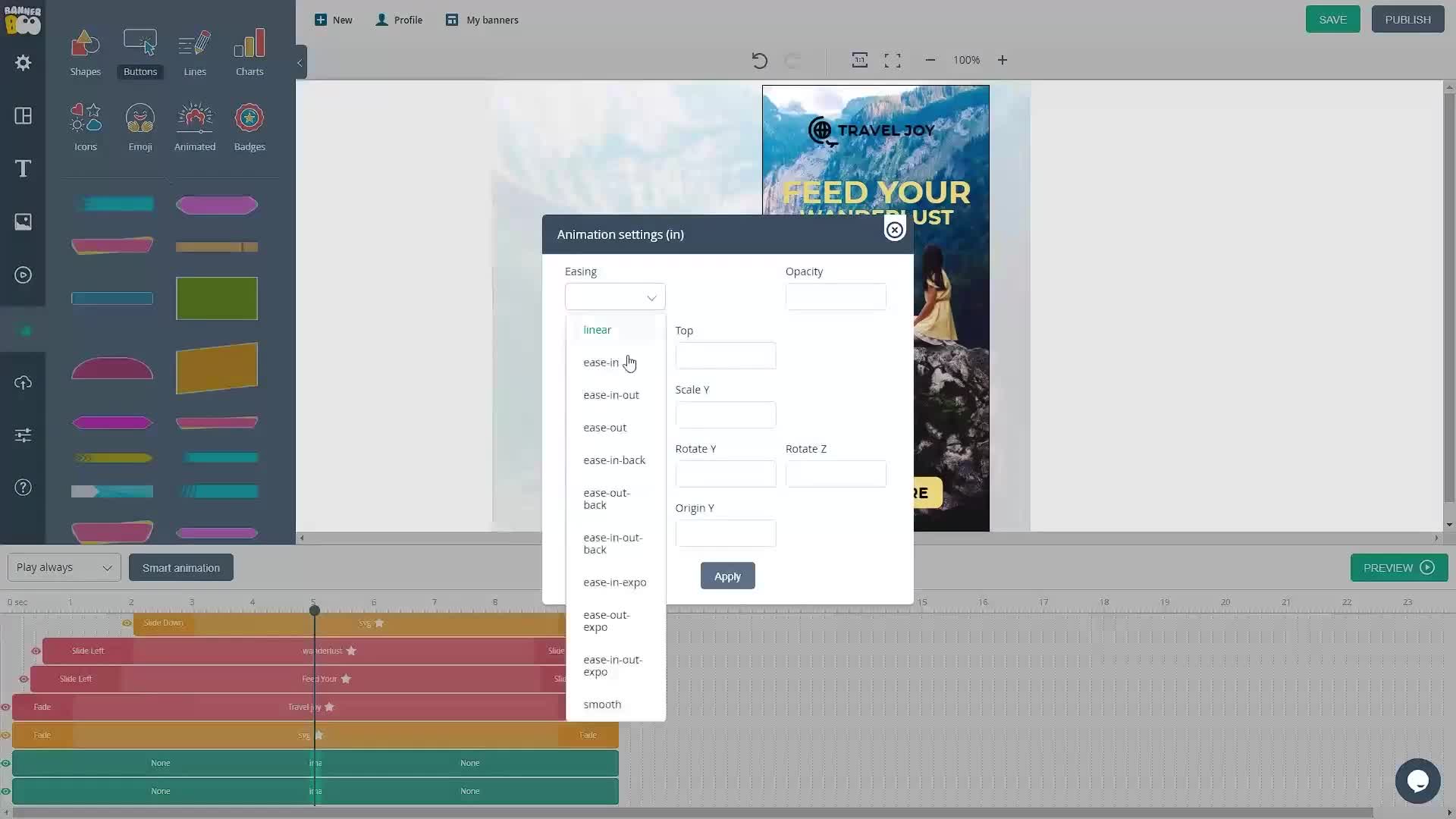Pick the orange parallelogram button shape
The image size is (1456, 819).
coord(217,369)
